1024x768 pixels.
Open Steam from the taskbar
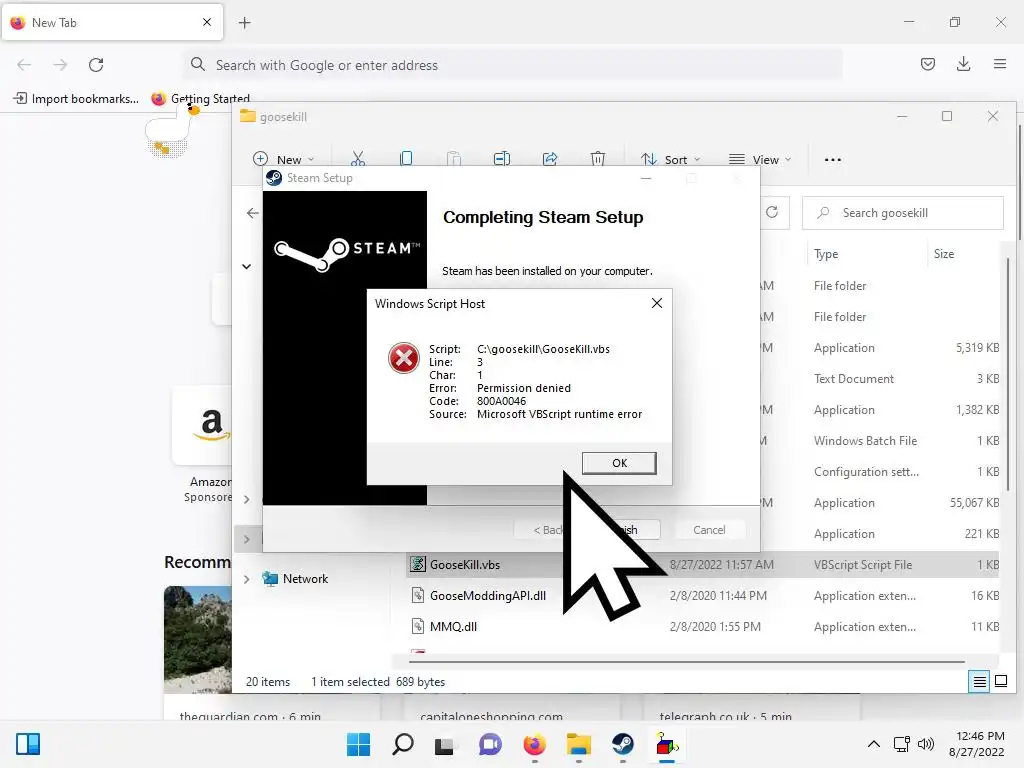(x=622, y=744)
